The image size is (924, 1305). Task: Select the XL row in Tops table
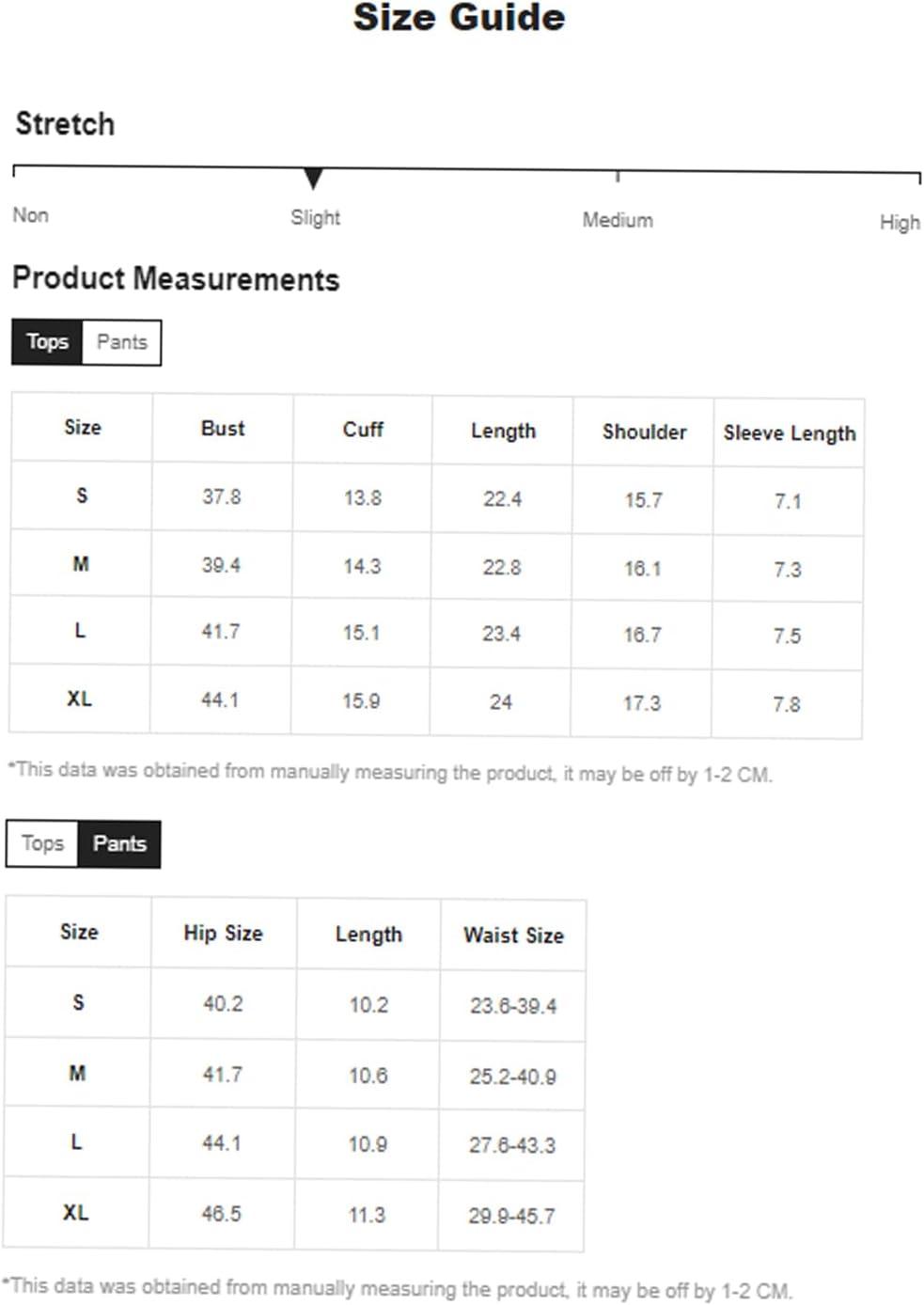tap(435, 701)
